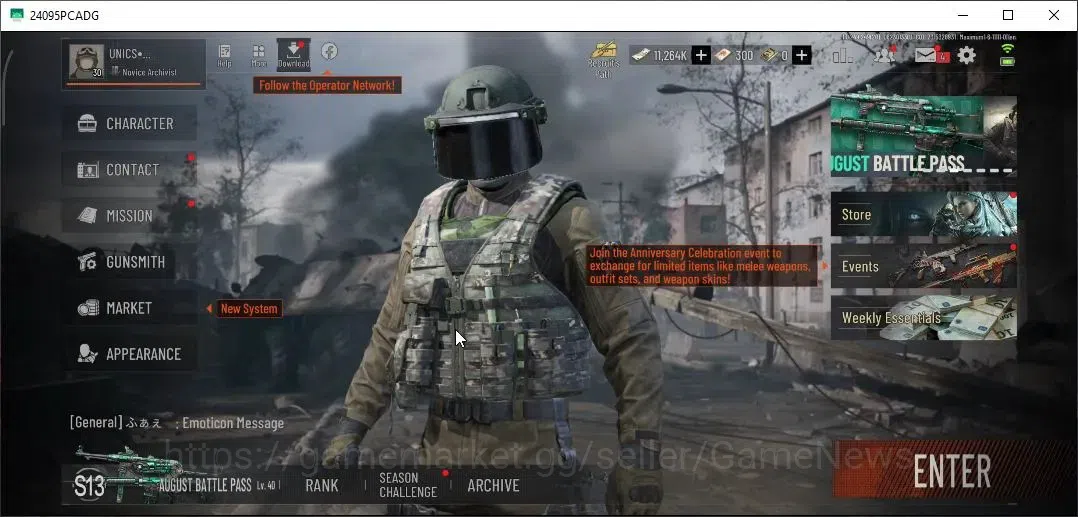Click Follow the Operator Network banner
The width and height of the screenshot is (1078, 517).
(327, 85)
